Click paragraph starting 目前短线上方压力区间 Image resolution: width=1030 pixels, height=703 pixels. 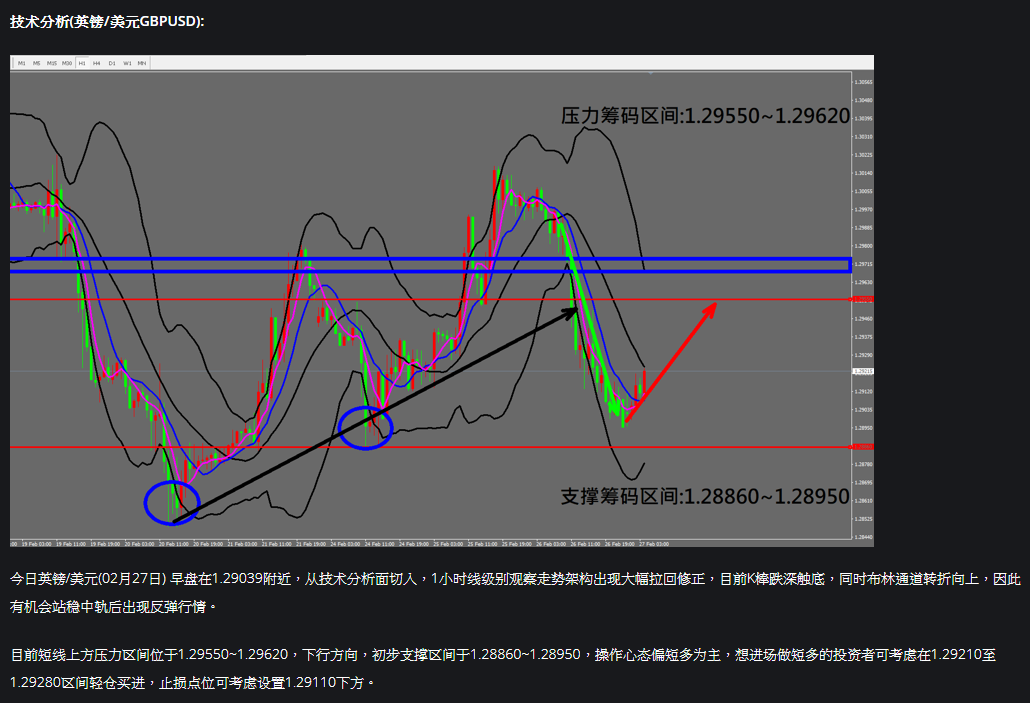pos(503,669)
